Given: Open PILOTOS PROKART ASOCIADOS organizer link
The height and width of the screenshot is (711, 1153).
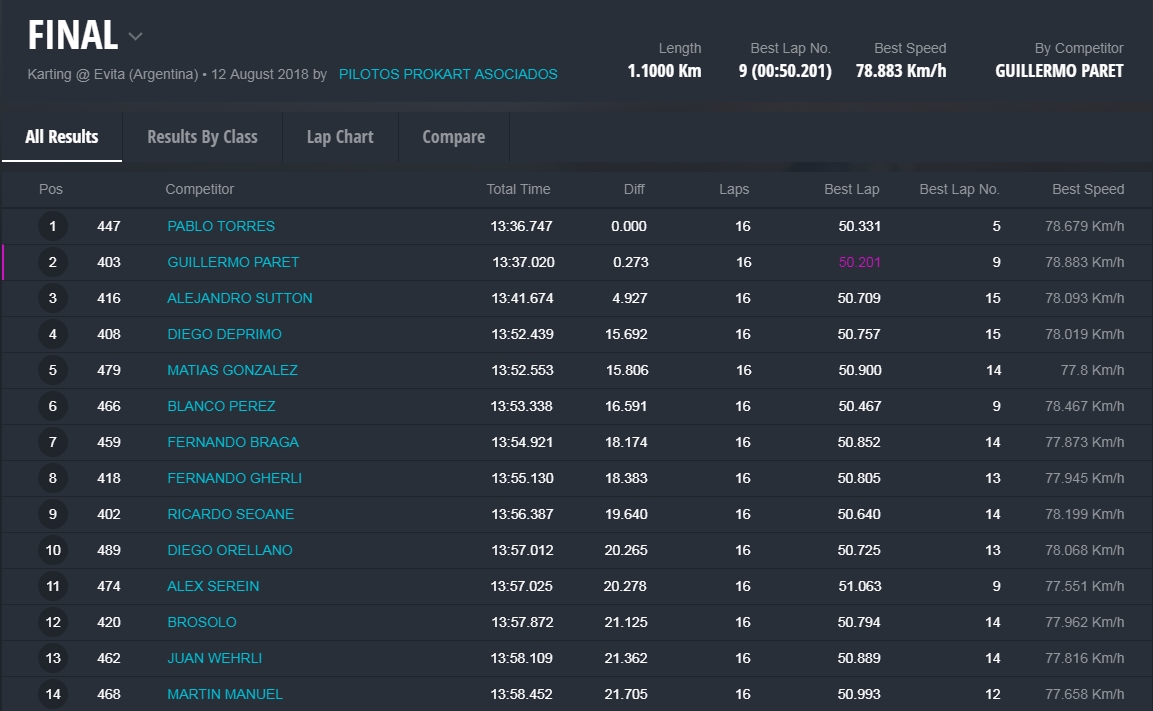Looking at the screenshot, I should [448, 74].
